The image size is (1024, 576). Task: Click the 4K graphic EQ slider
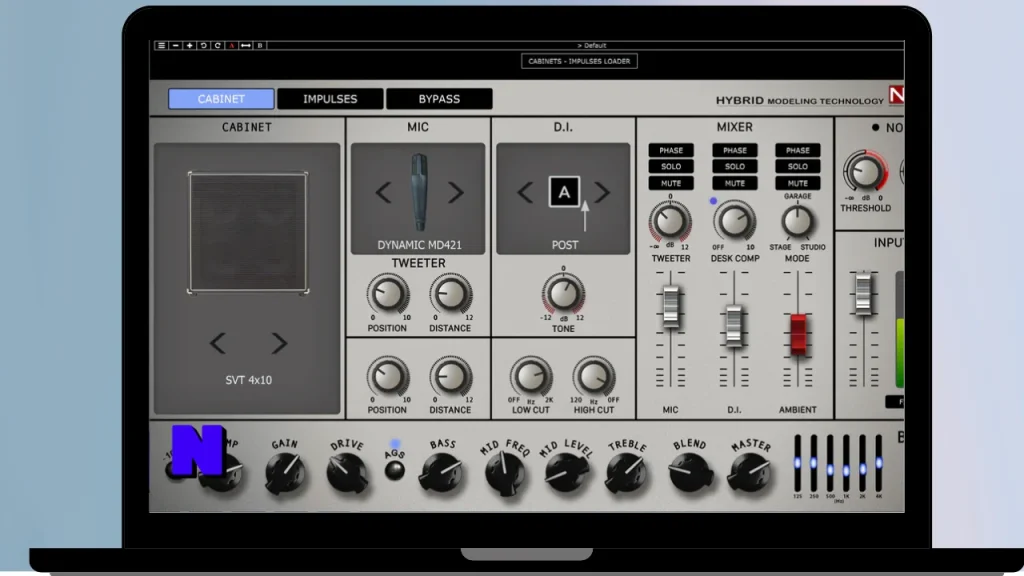point(879,463)
